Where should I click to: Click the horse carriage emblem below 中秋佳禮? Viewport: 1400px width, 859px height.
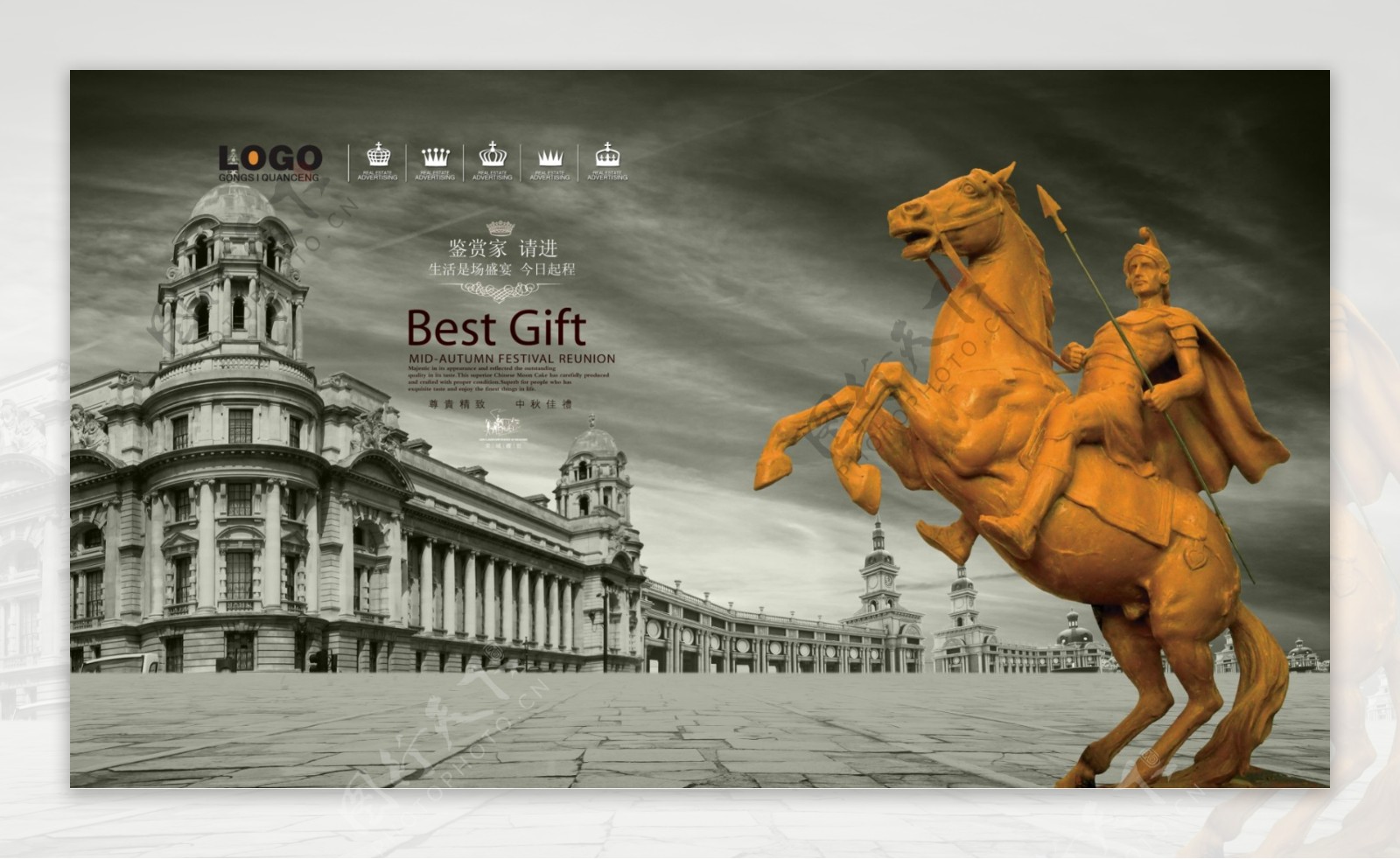coord(502,429)
